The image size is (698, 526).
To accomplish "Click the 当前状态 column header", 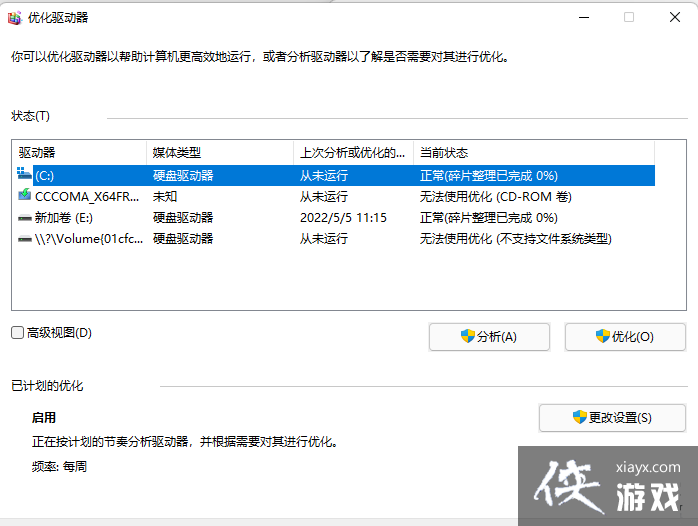I will tap(534, 153).
